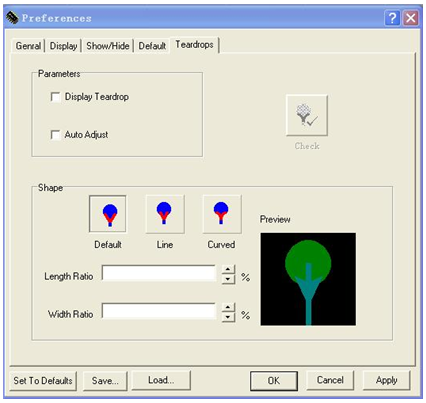
Task: Open the Show/Hide tab
Action: [108, 46]
